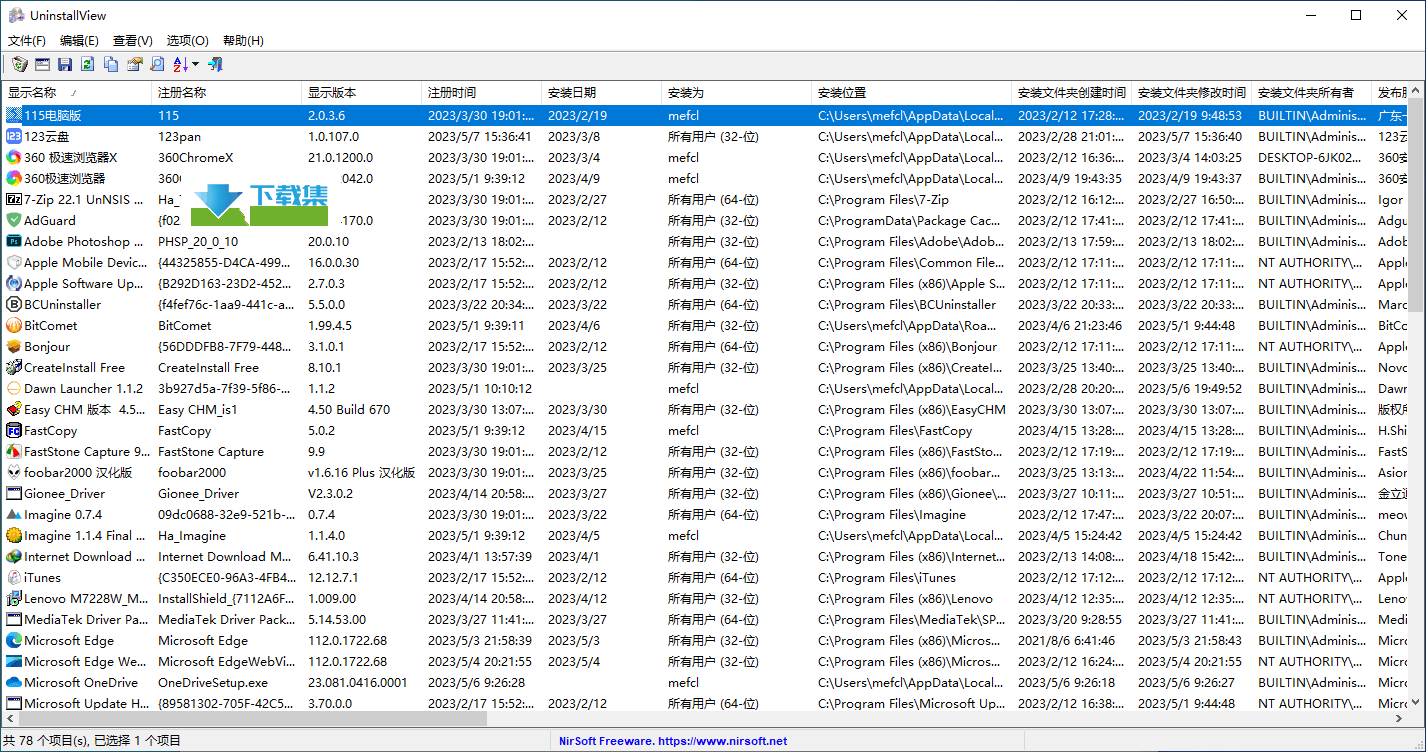Sort by the 显示名称 column header
Image resolution: width=1426 pixels, height=752 pixels.
coord(76,92)
